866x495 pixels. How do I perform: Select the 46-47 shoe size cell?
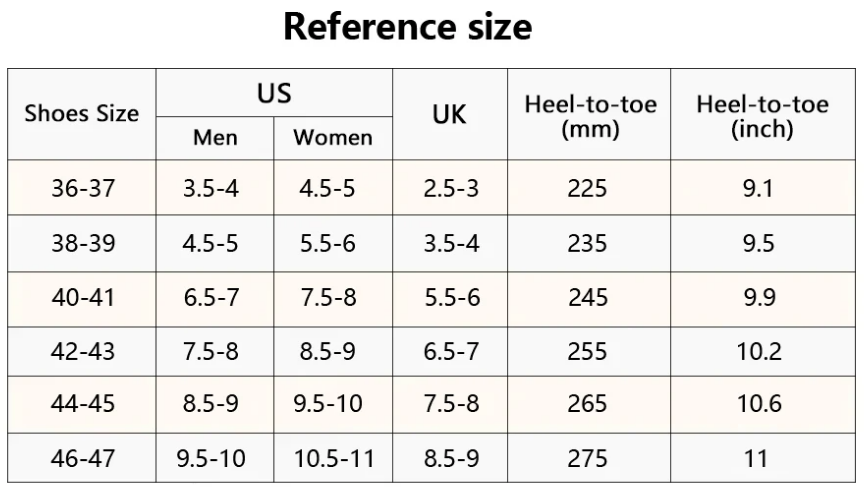(x=82, y=458)
